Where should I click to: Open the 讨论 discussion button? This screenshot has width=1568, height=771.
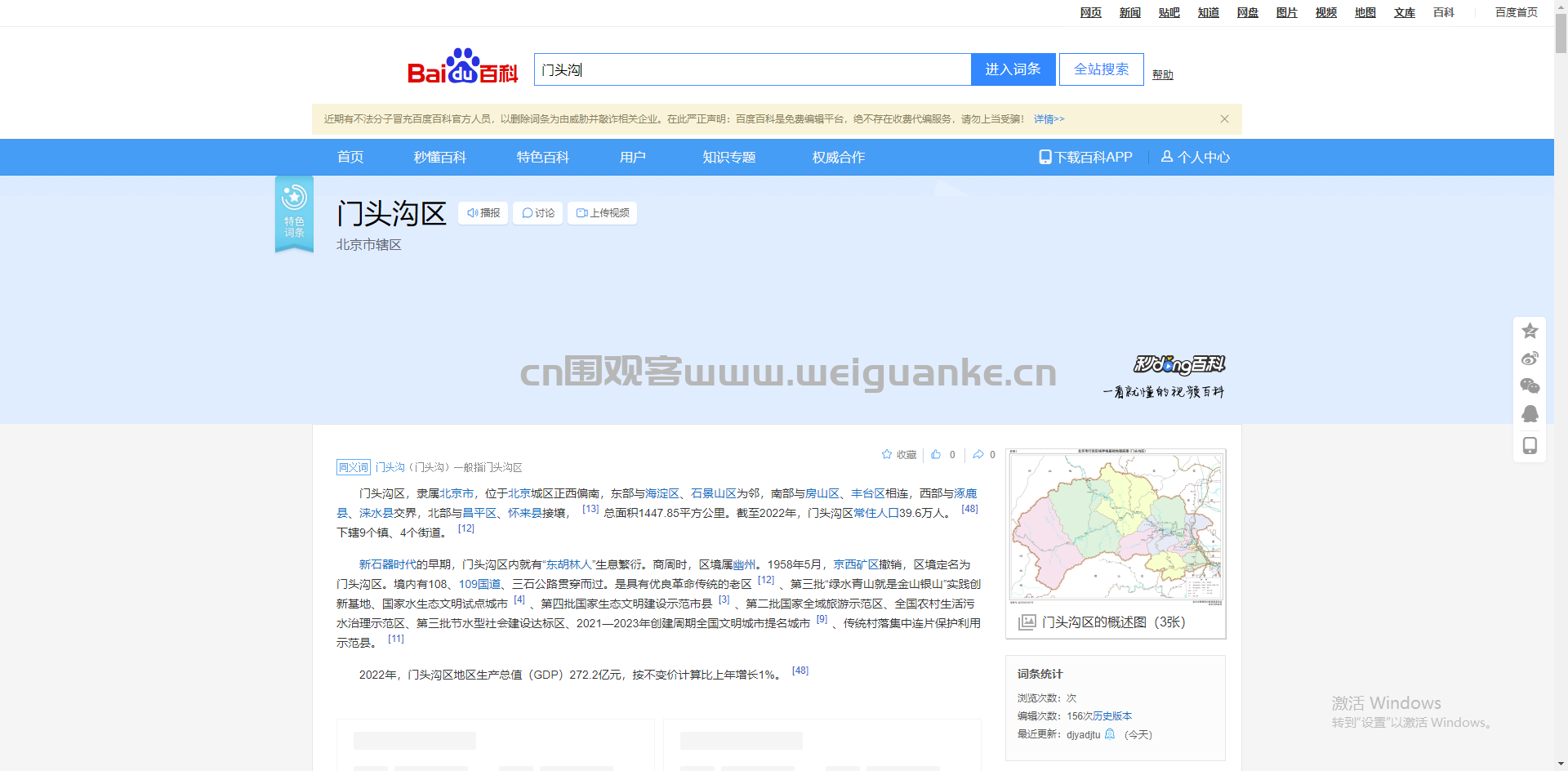click(538, 213)
